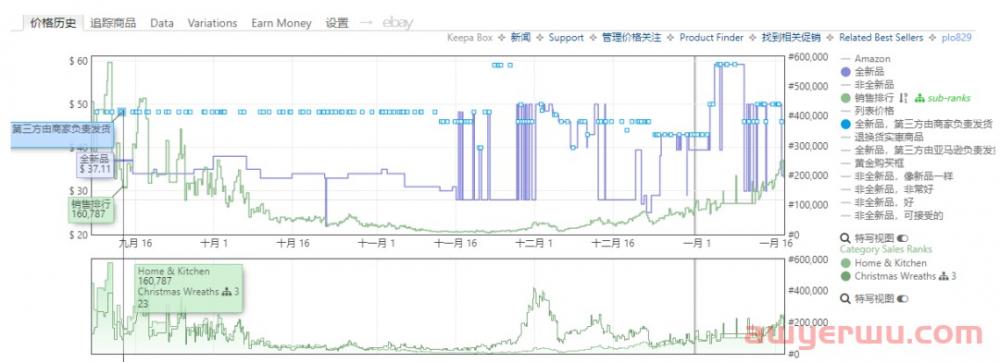1000x362 pixels.
Task: Click the $ 60 price axis label
Action: tap(78, 61)
